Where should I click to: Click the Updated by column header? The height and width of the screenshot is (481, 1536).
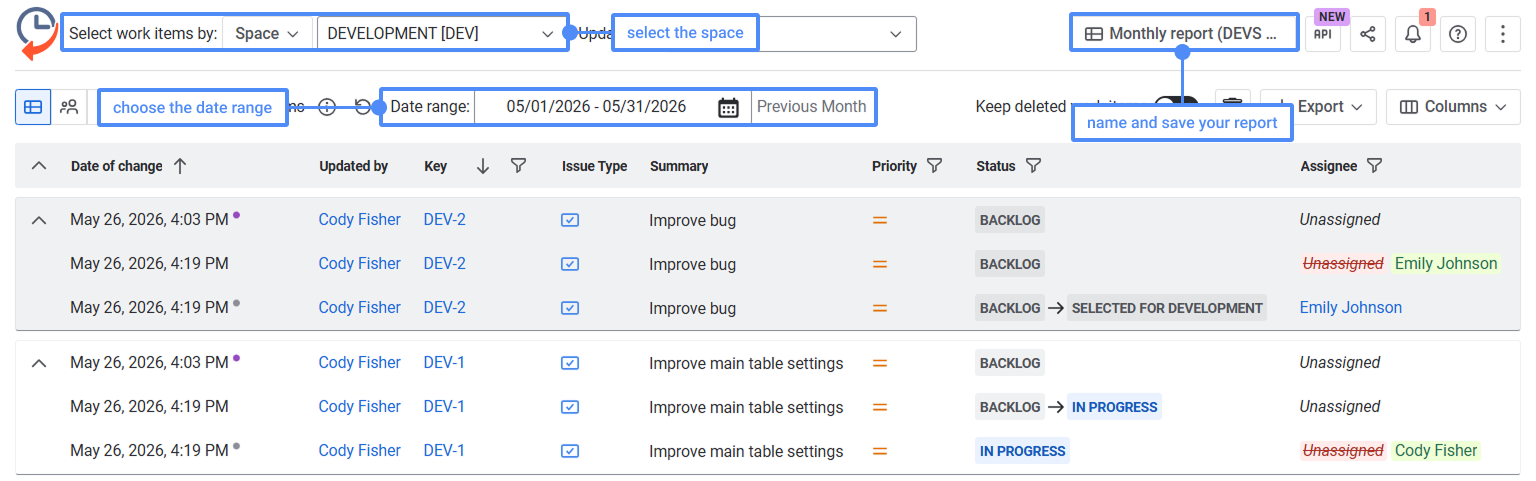tap(354, 166)
